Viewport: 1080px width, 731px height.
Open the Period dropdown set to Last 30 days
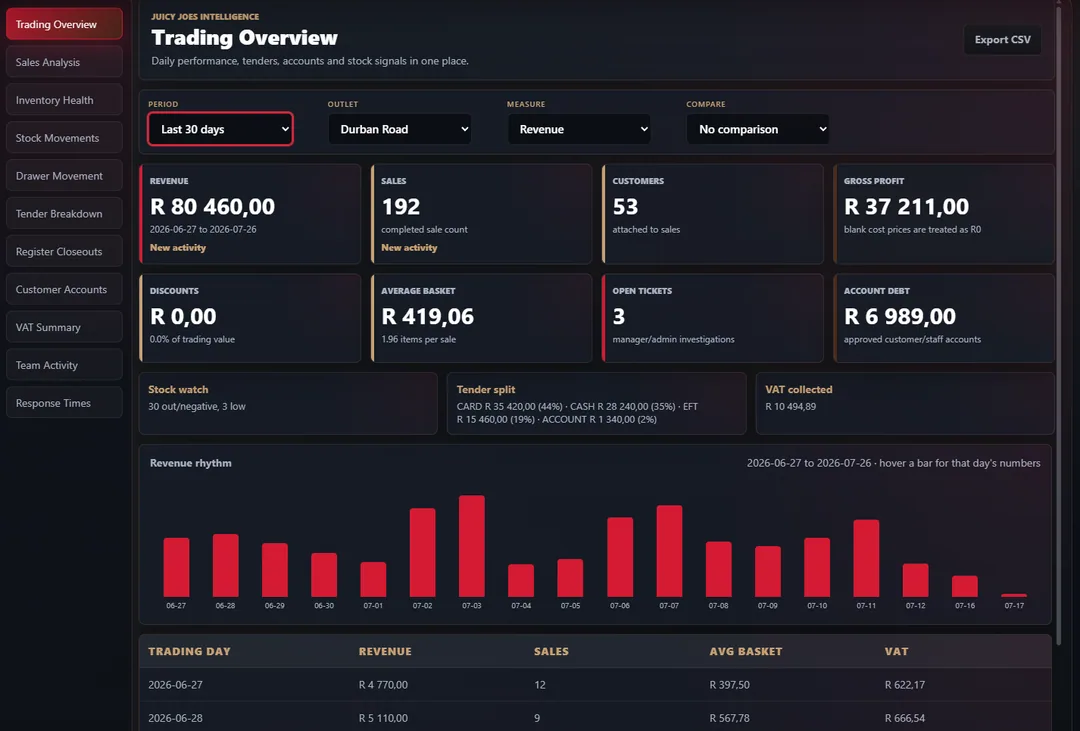pos(220,129)
